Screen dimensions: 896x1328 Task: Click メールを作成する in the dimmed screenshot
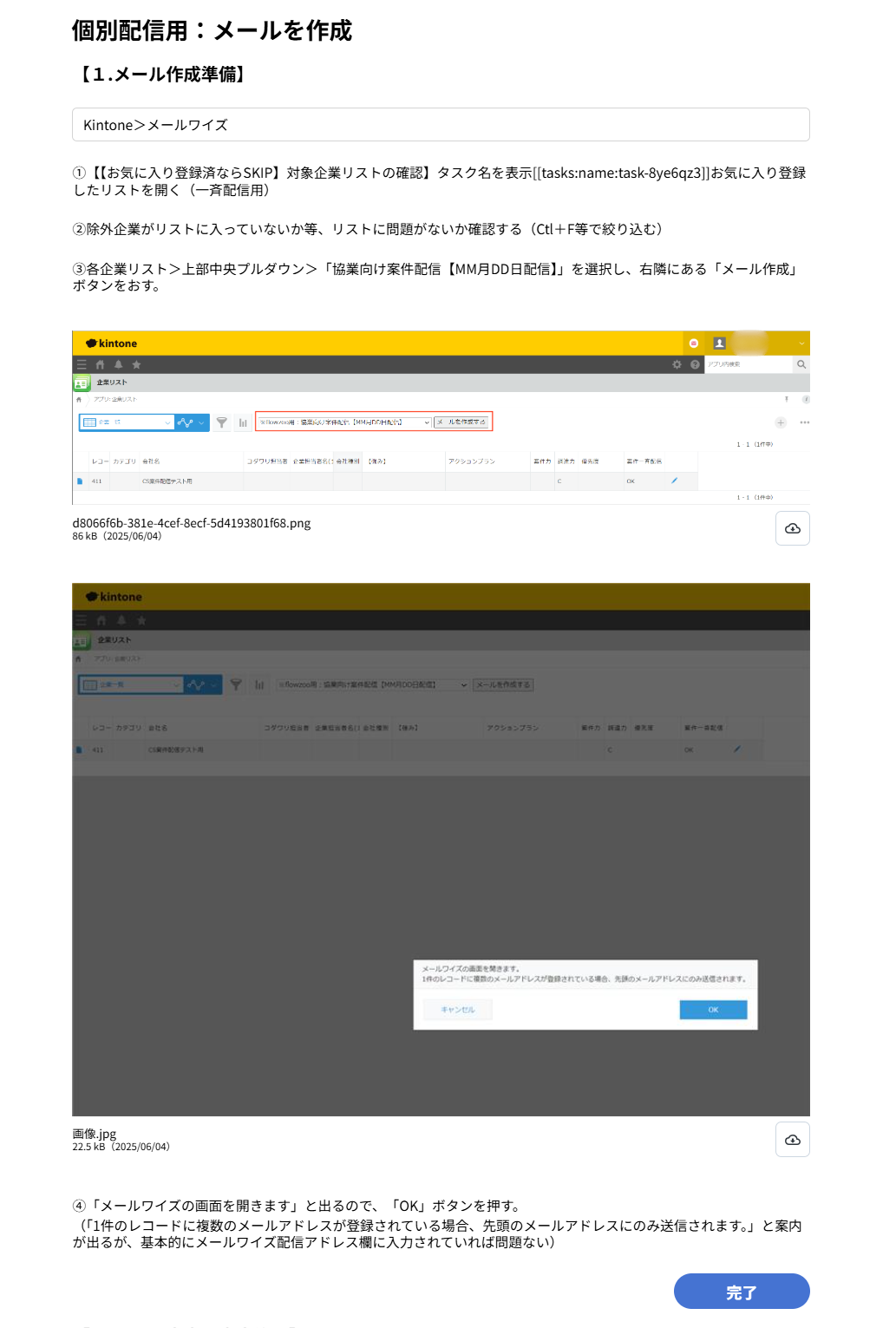(x=503, y=684)
